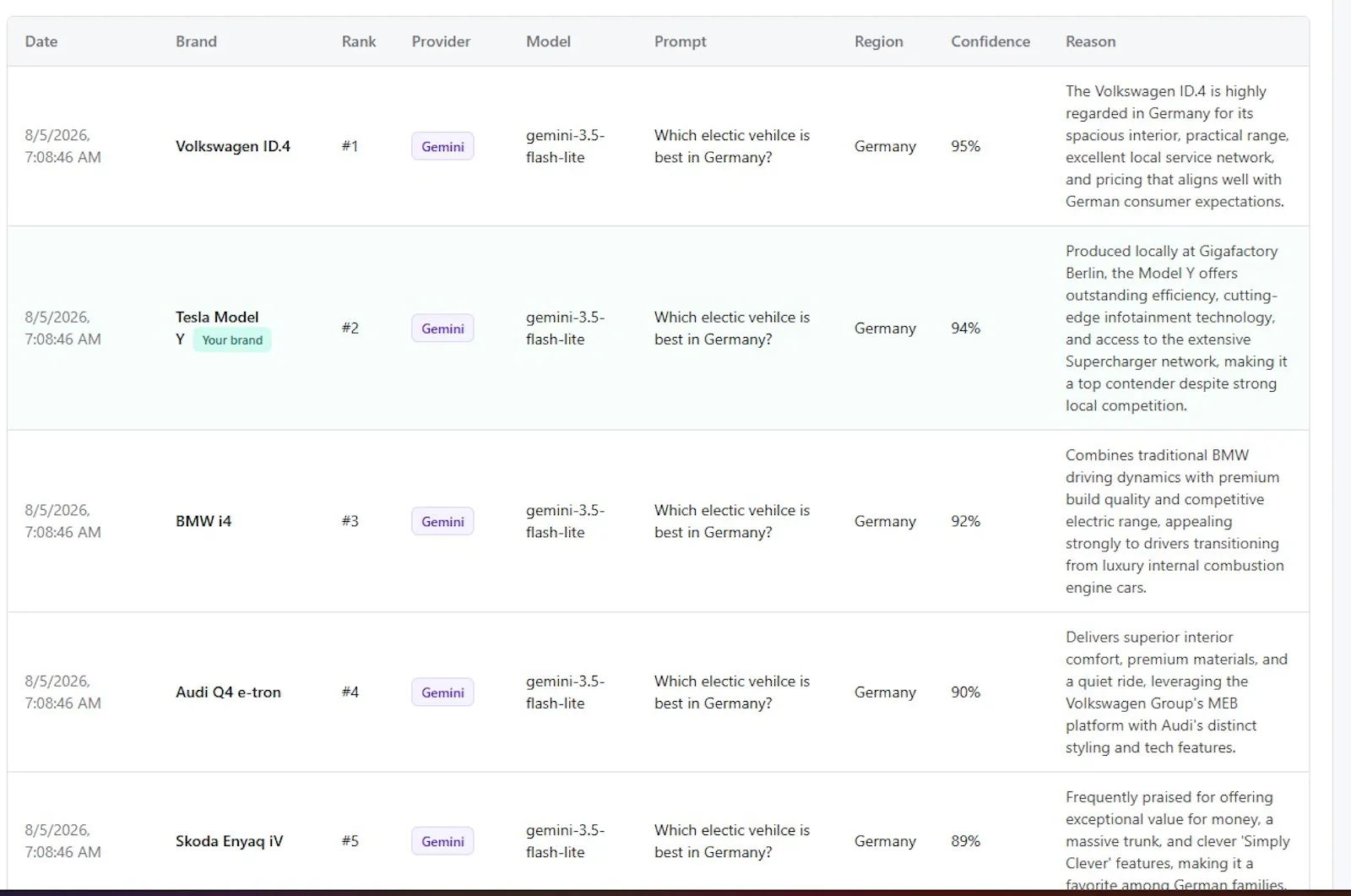Click the Rank column header
Screen dimensions: 1351x896
(x=359, y=41)
